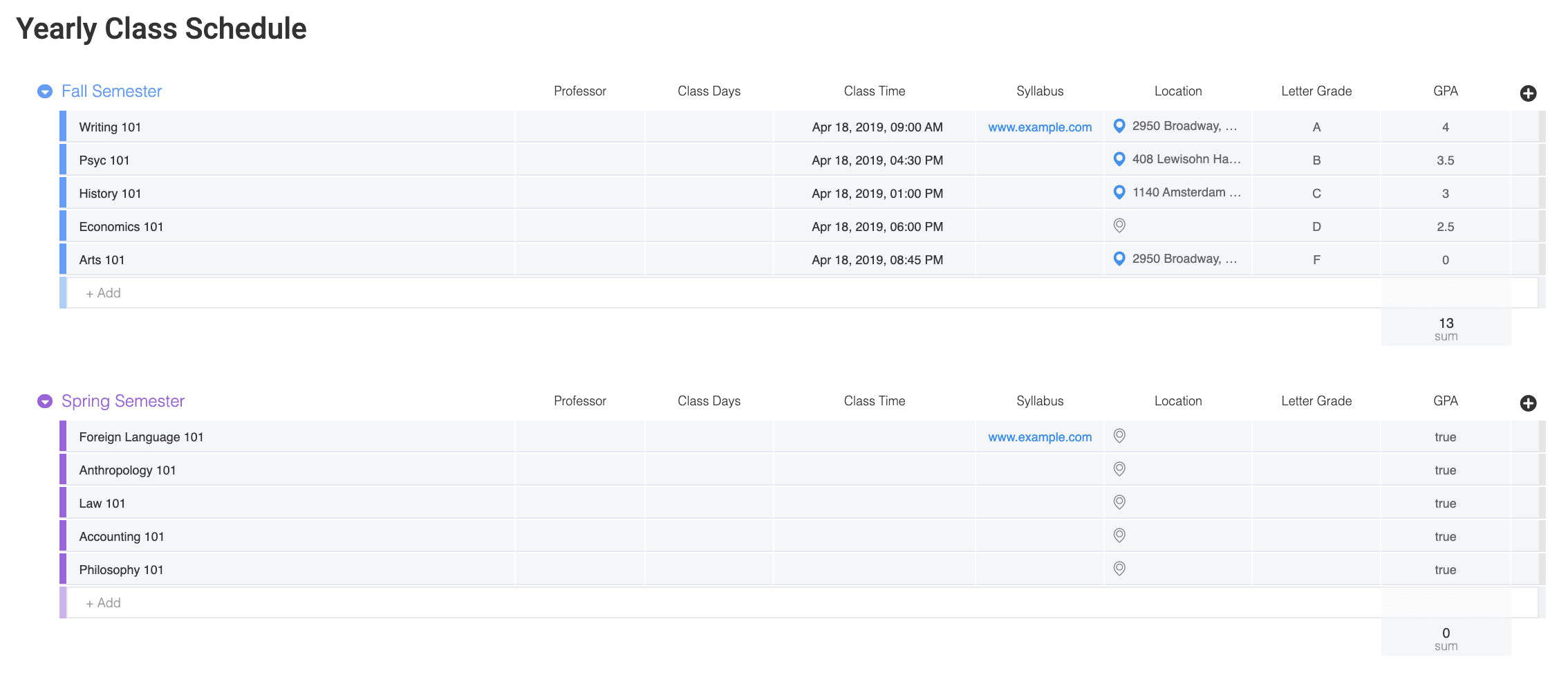
Task: Set location pin for Anthropology 101
Action: (1119, 469)
